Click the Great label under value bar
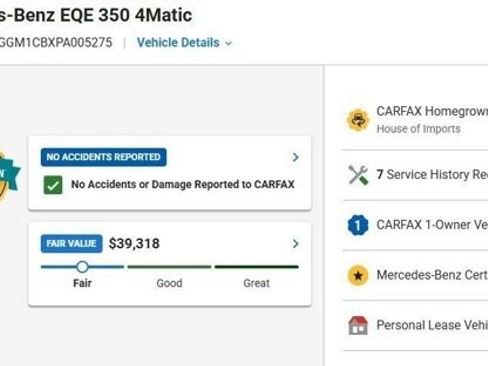This screenshot has width=488, height=366. point(256,283)
